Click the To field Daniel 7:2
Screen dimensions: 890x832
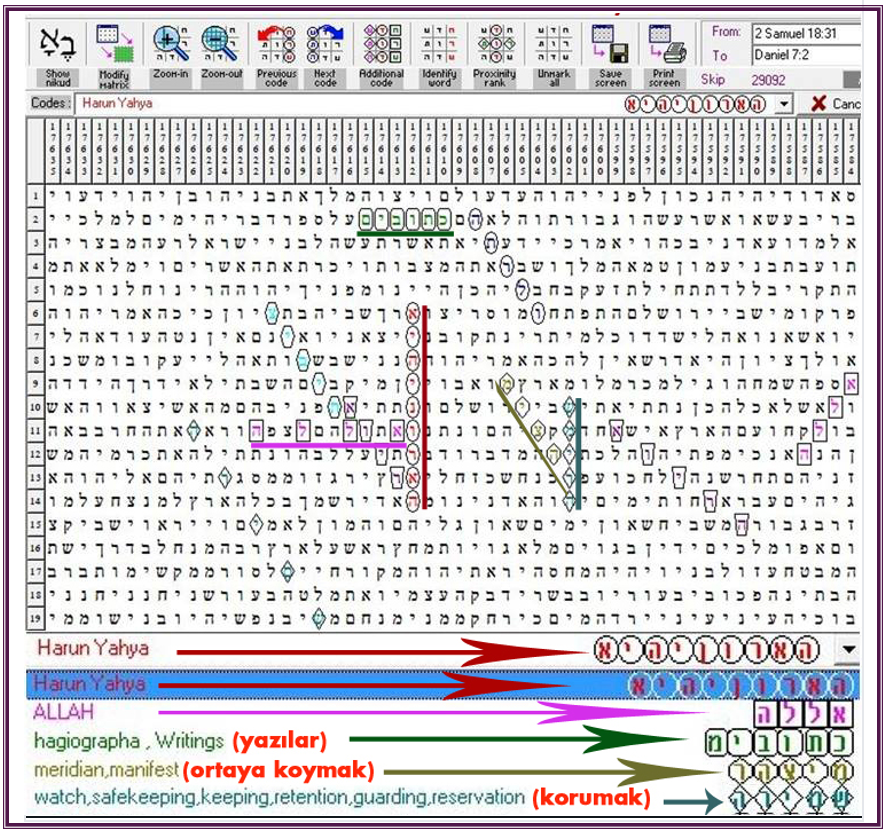click(x=806, y=56)
